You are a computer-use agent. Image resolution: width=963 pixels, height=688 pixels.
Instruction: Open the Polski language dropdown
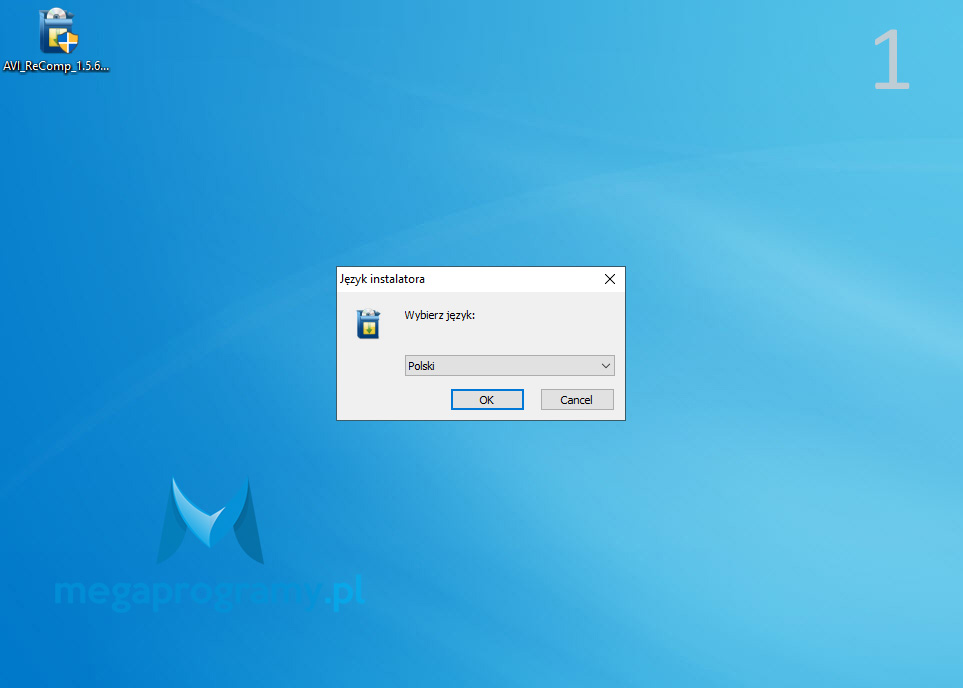(509, 366)
